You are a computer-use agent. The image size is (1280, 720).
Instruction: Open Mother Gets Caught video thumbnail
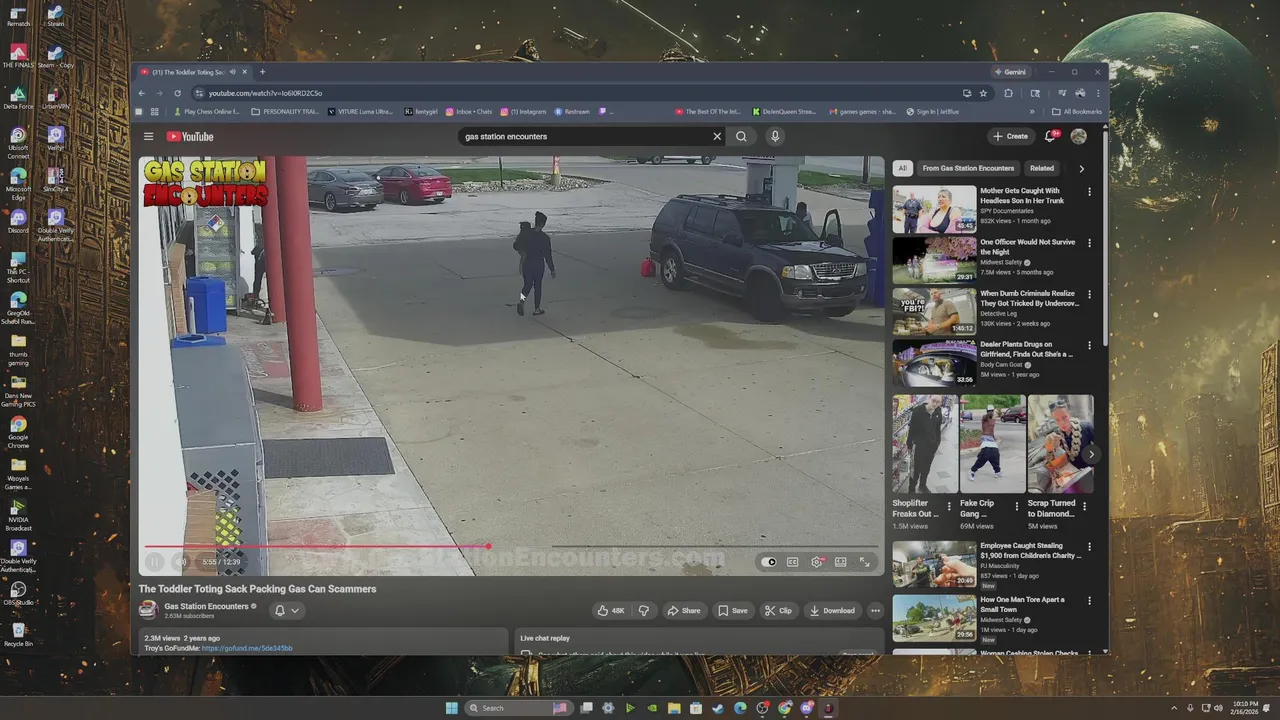pos(934,209)
